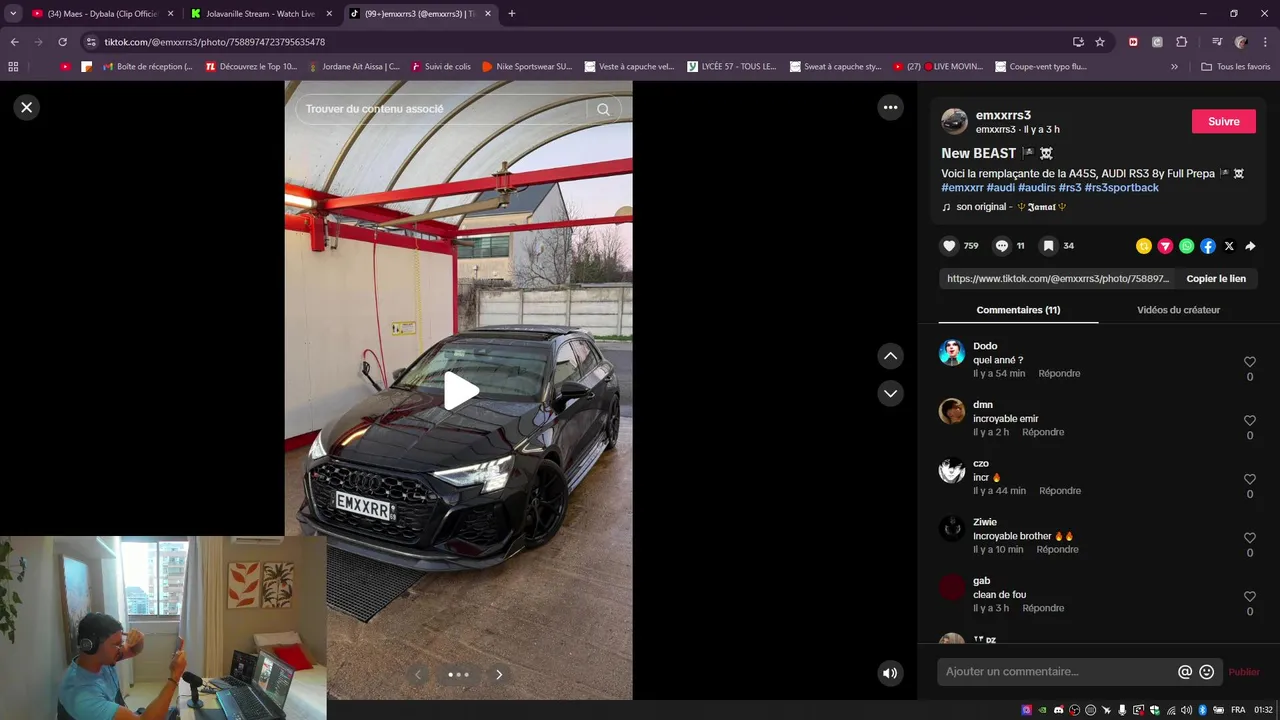This screenshot has width=1280, height=720.
Task: Like czo's comment
Action: point(1250,480)
